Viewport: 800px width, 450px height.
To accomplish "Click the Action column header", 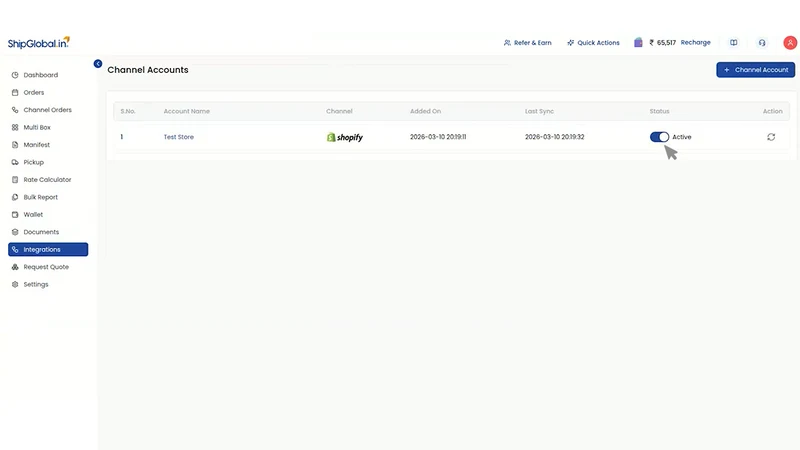I will pos(772,111).
